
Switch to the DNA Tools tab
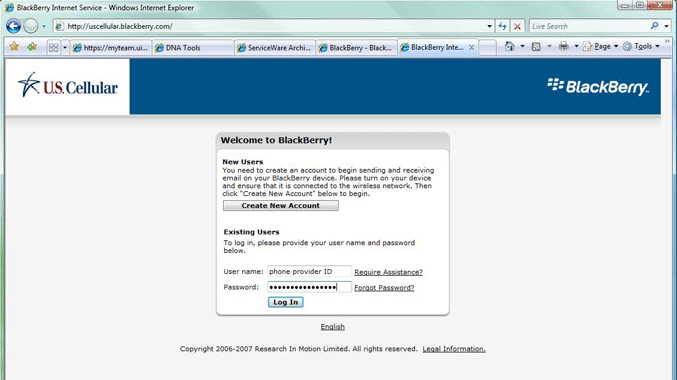[x=193, y=48]
